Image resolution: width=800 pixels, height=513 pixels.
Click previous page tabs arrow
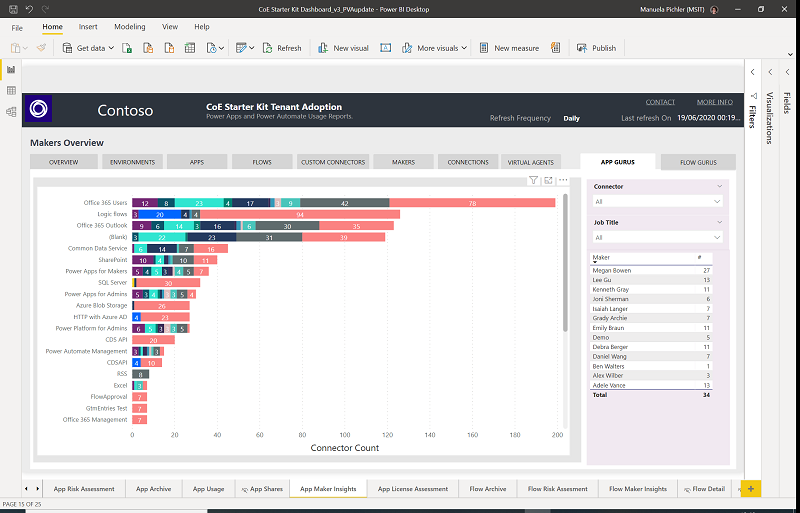(27, 488)
